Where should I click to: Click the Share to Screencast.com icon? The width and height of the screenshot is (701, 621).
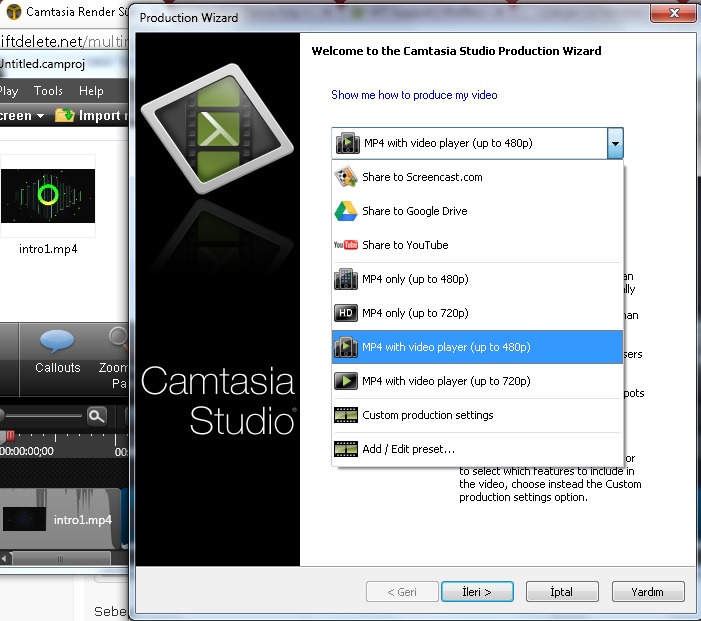tap(346, 177)
